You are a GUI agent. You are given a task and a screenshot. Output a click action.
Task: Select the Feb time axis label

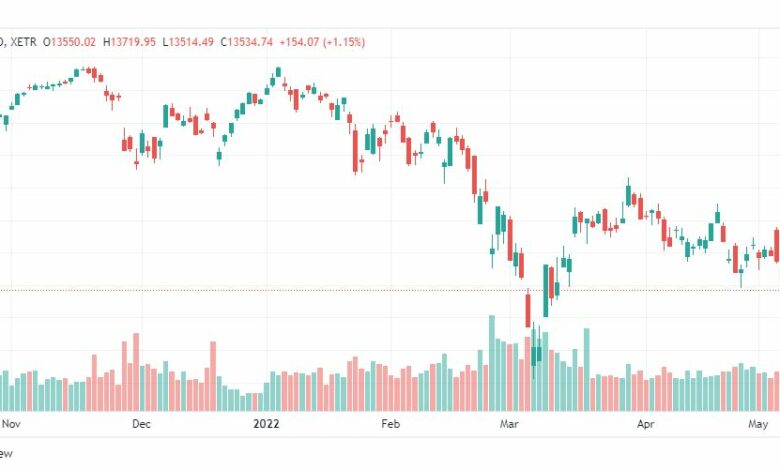[390, 424]
